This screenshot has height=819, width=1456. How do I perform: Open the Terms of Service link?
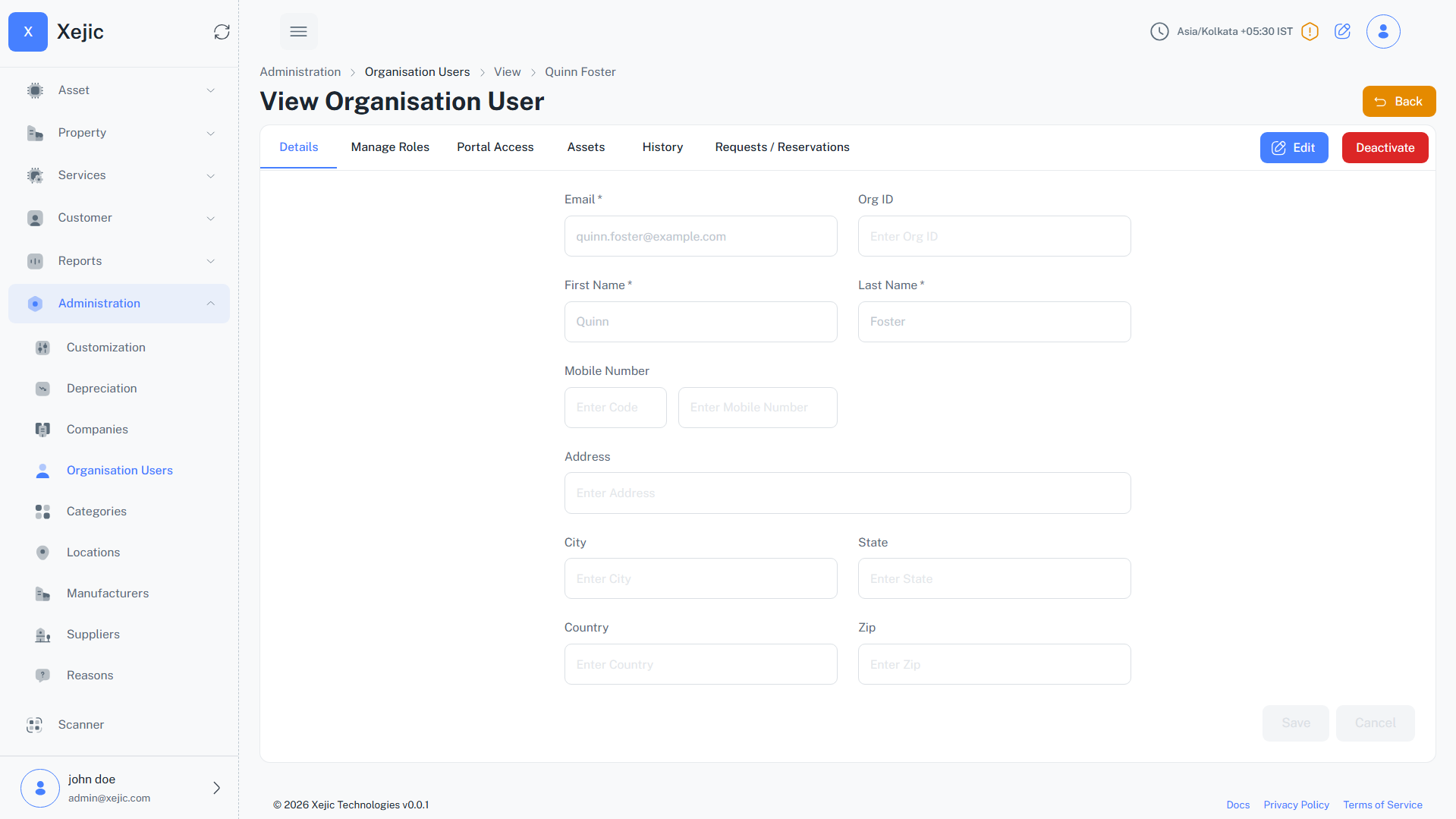pyautogui.click(x=1383, y=805)
